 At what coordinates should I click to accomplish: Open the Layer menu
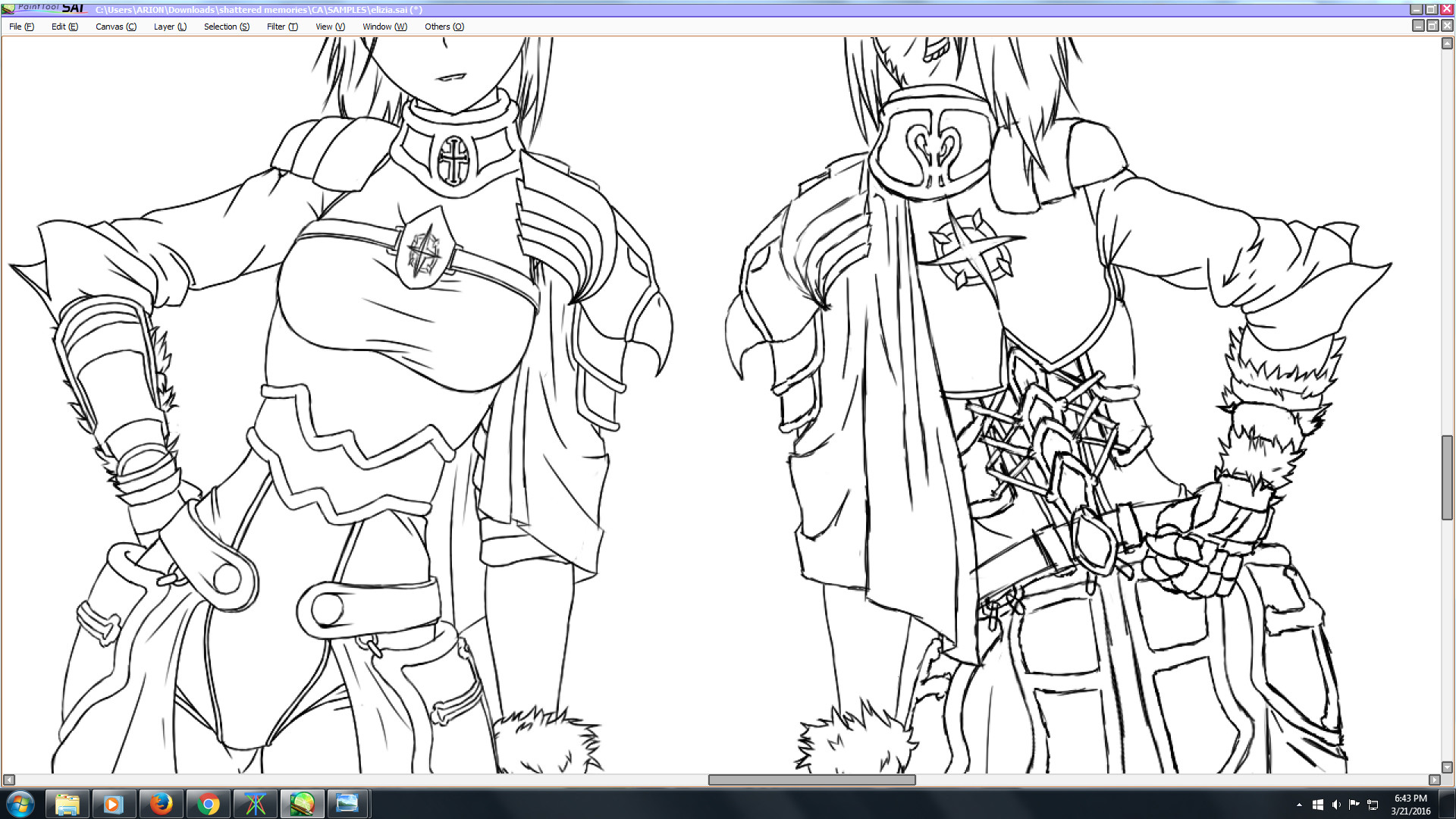170,26
